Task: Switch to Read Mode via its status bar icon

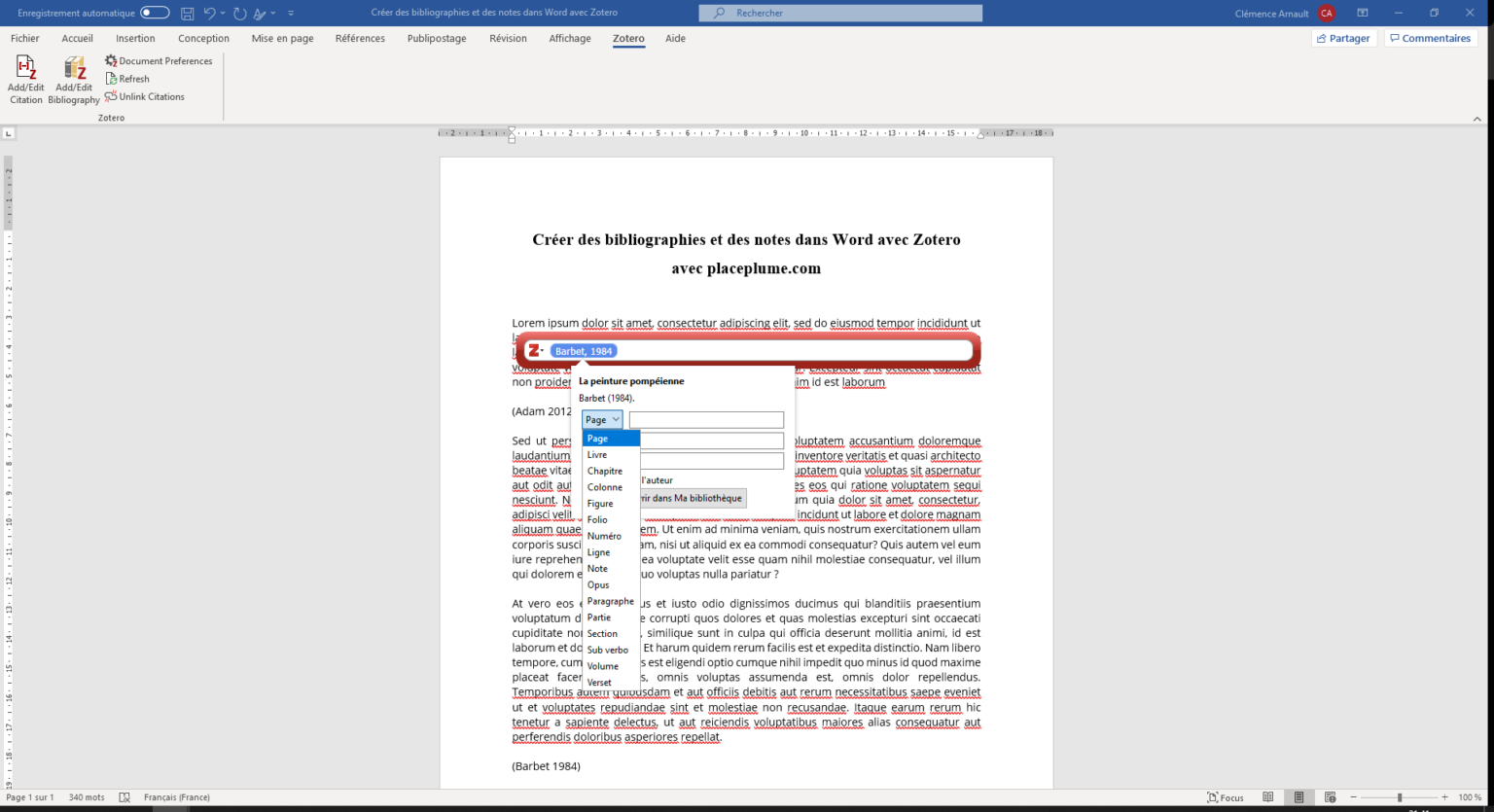Action: (1268, 796)
